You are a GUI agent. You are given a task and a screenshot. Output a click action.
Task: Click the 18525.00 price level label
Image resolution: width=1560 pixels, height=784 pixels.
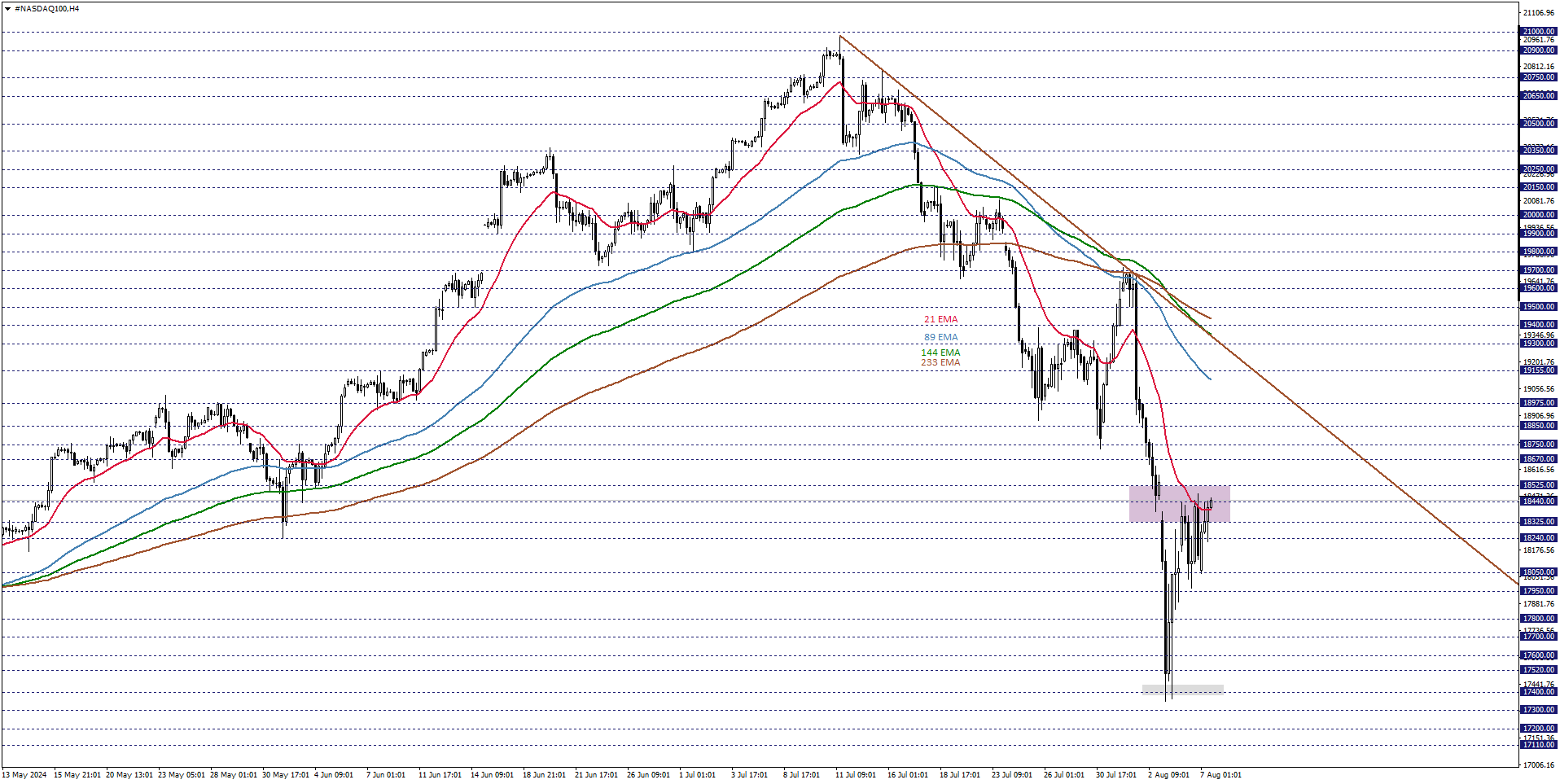click(x=1539, y=485)
